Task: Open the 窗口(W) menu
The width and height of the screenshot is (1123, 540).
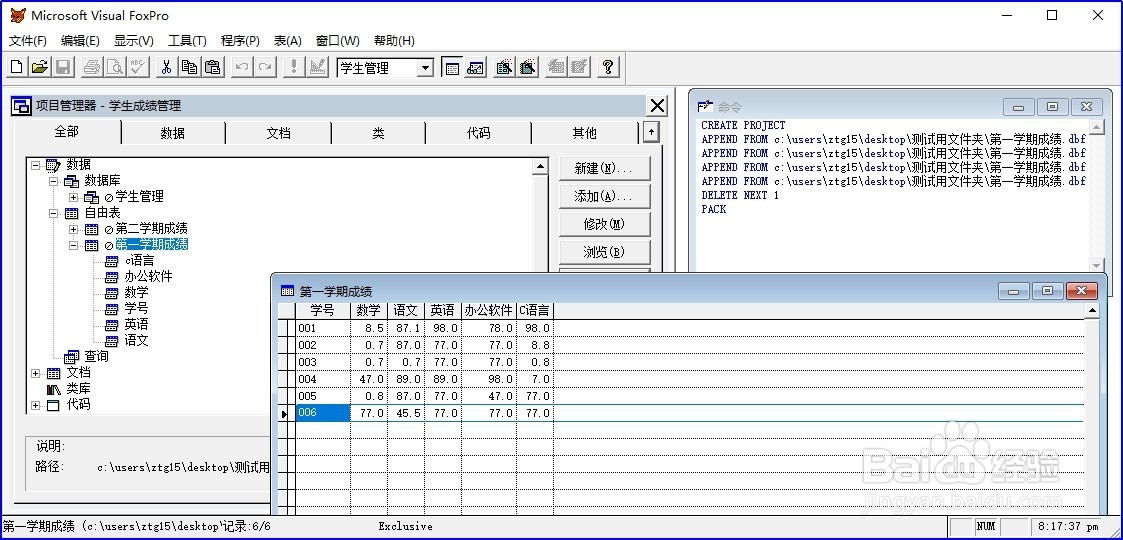Action: click(x=338, y=41)
